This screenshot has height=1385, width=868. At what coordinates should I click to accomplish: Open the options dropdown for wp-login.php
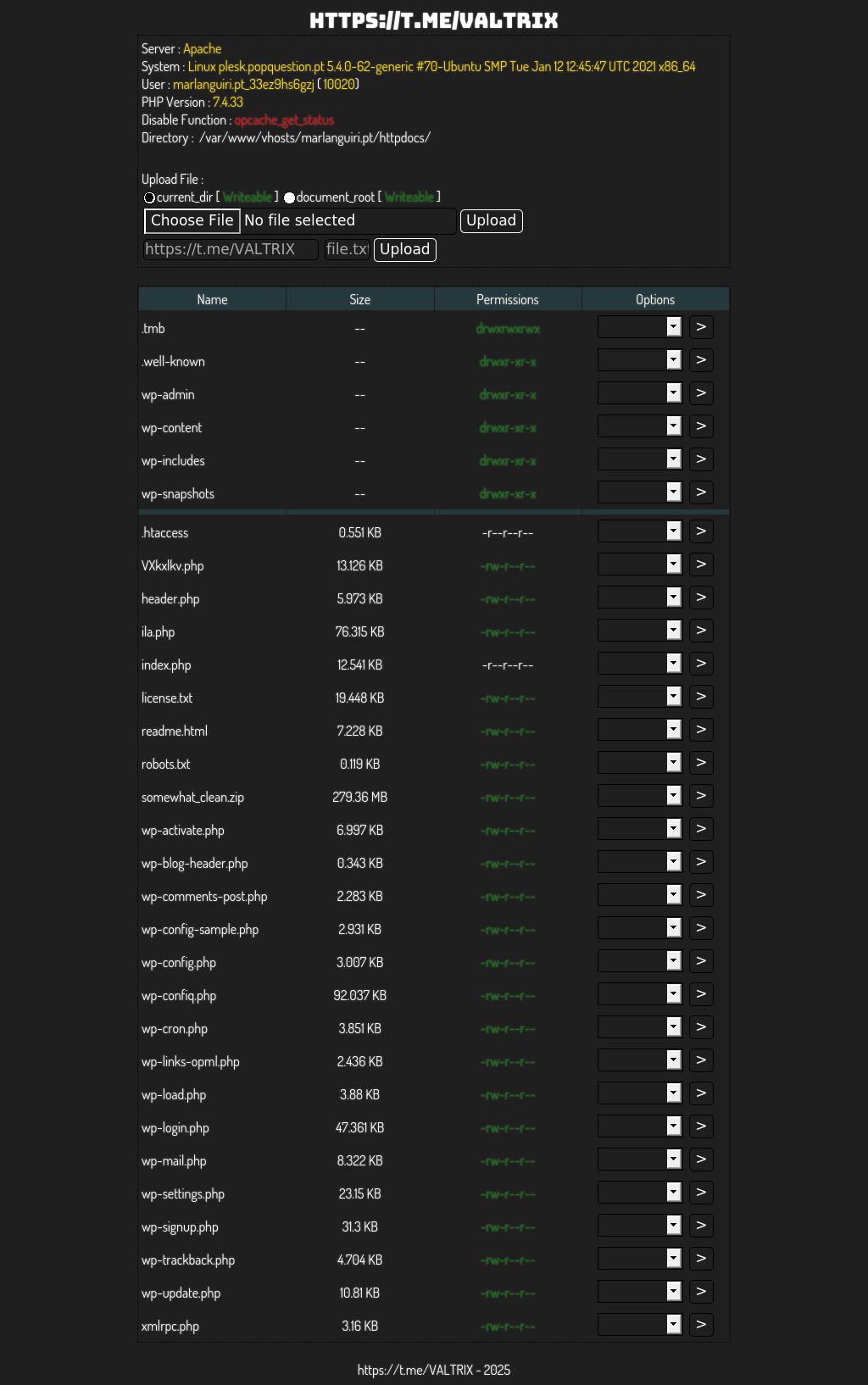tap(639, 1126)
